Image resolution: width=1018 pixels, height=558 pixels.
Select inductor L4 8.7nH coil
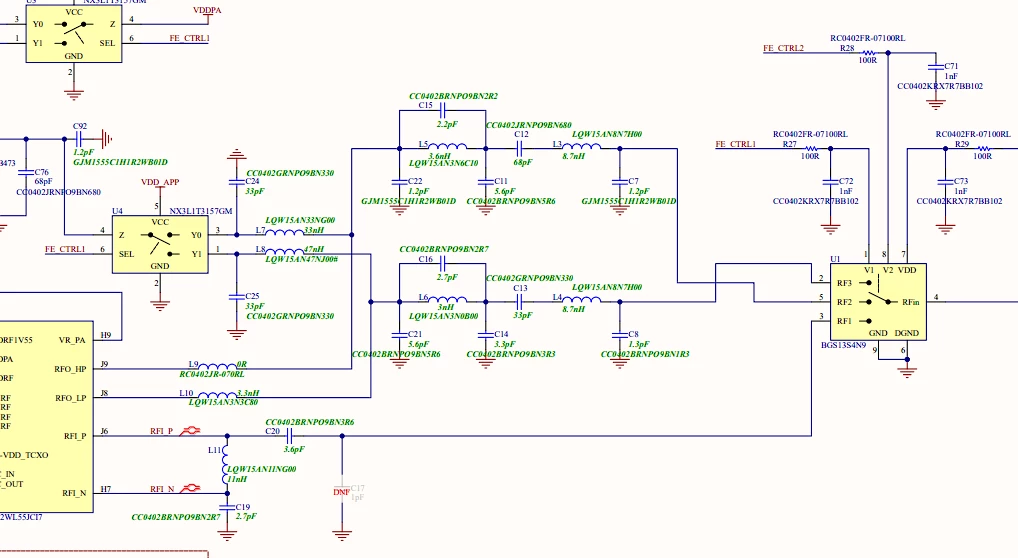tap(581, 299)
